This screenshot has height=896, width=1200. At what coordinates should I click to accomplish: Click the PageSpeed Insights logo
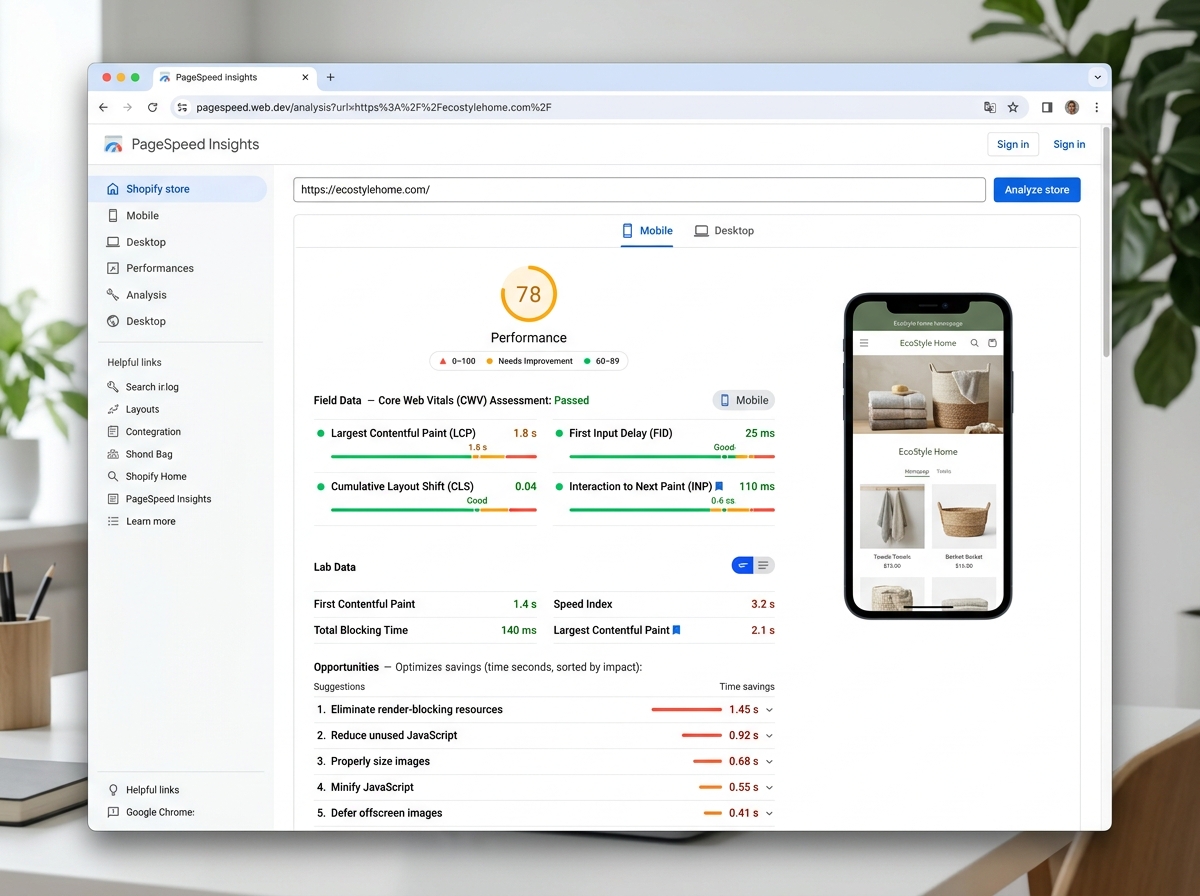point(114,144)
